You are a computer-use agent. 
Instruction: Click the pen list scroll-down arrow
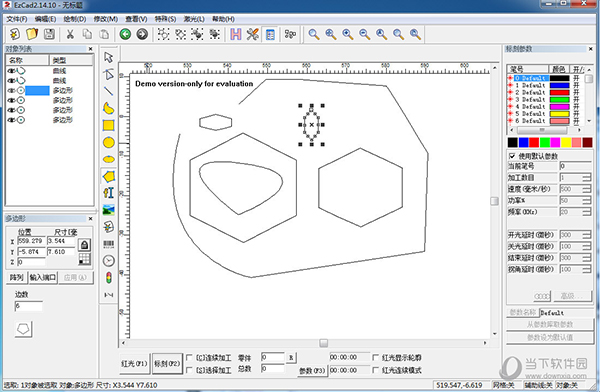point(589,121)
